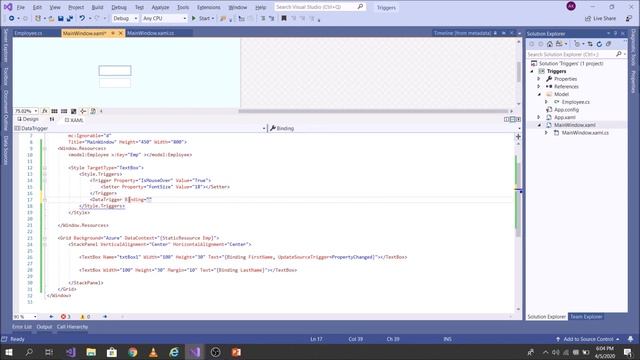Open the File menu

tap(20, 7)
